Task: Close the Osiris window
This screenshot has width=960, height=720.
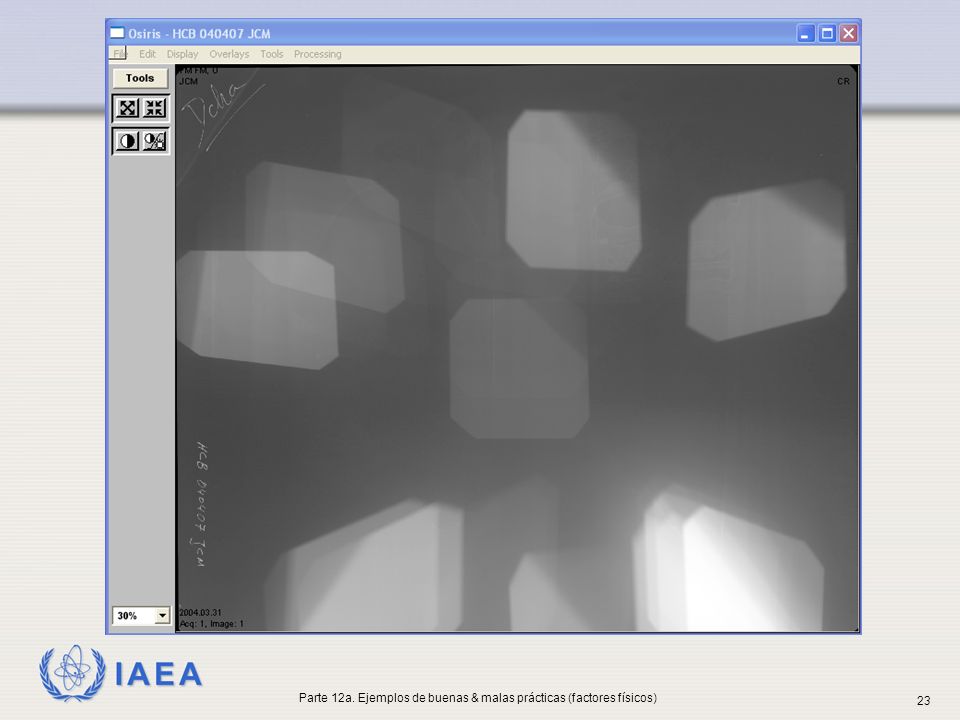Action: click(x=848, y=33)
